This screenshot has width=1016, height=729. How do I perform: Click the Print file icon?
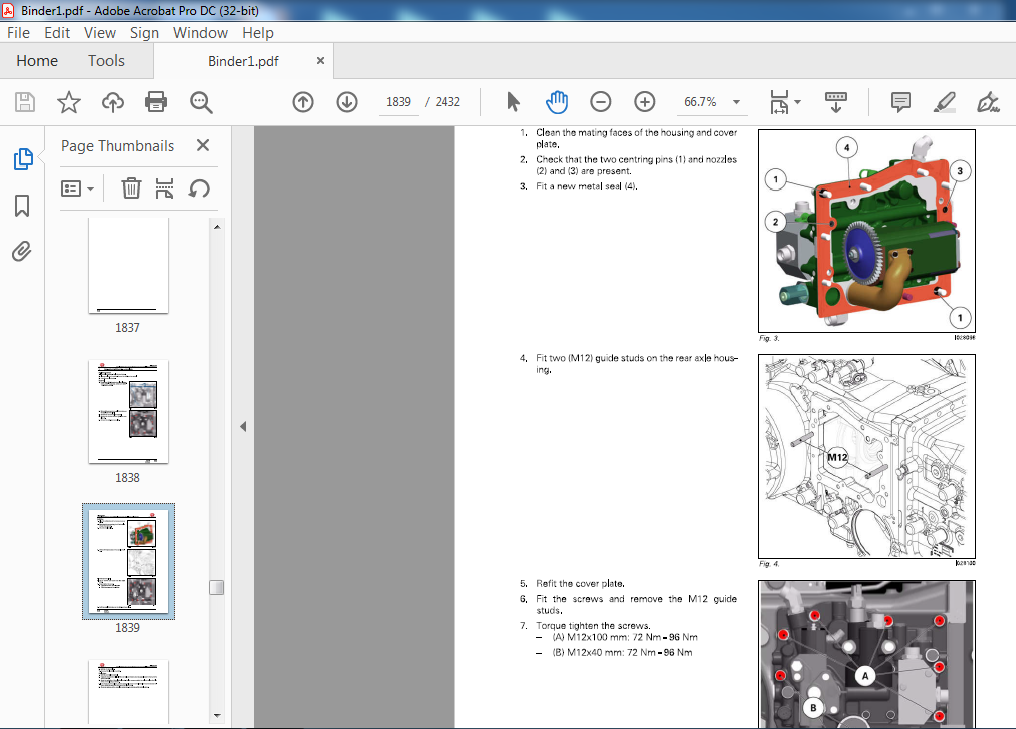point(156,102)
